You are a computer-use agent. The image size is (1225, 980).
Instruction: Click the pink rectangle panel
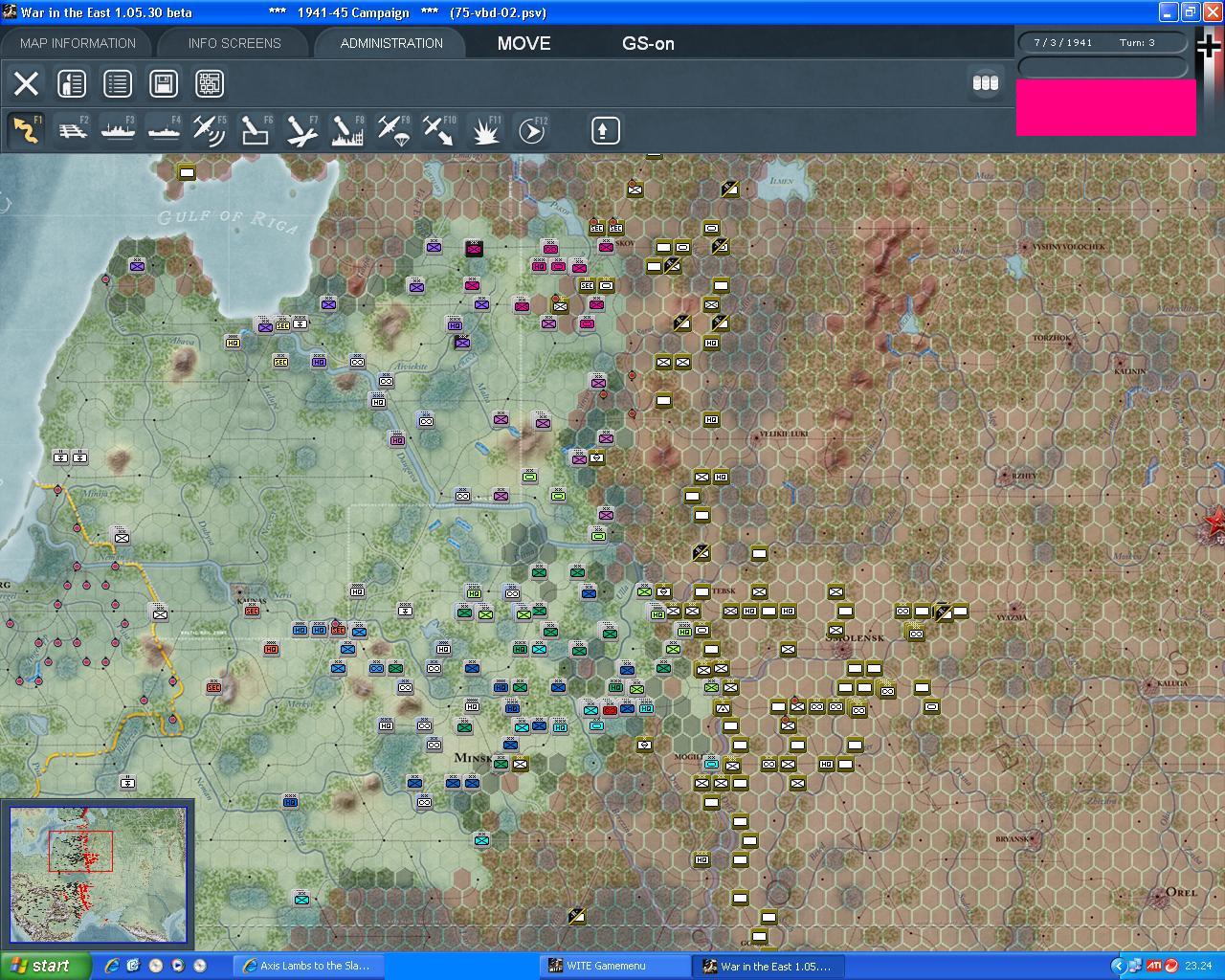(1105, 107)
